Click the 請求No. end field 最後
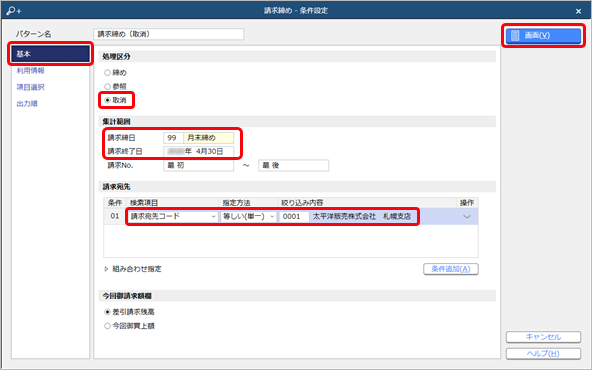Image resolution: width=592 pixels, height=370 pixels. click(293, 165)
